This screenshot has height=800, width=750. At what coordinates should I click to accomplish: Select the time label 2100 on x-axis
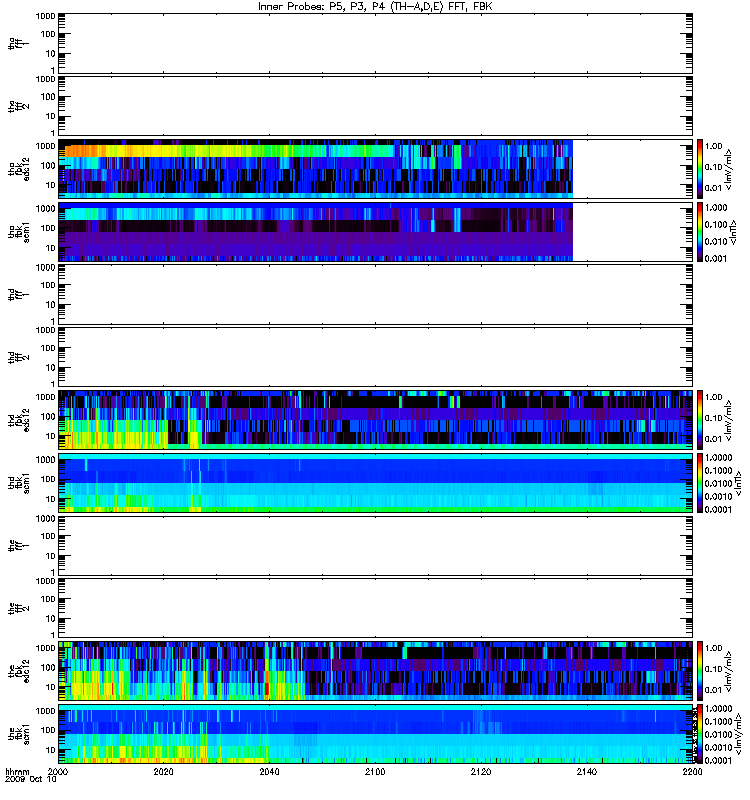(x=375, y=771)
